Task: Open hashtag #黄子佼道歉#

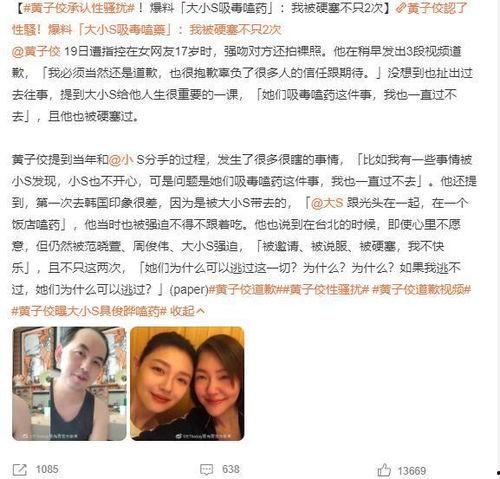Action: (x=245, y=290)
